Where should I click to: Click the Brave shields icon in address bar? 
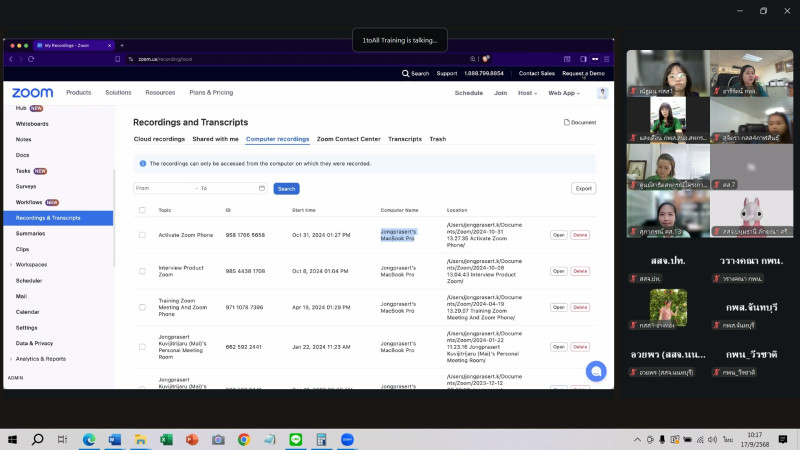point(486,59)
